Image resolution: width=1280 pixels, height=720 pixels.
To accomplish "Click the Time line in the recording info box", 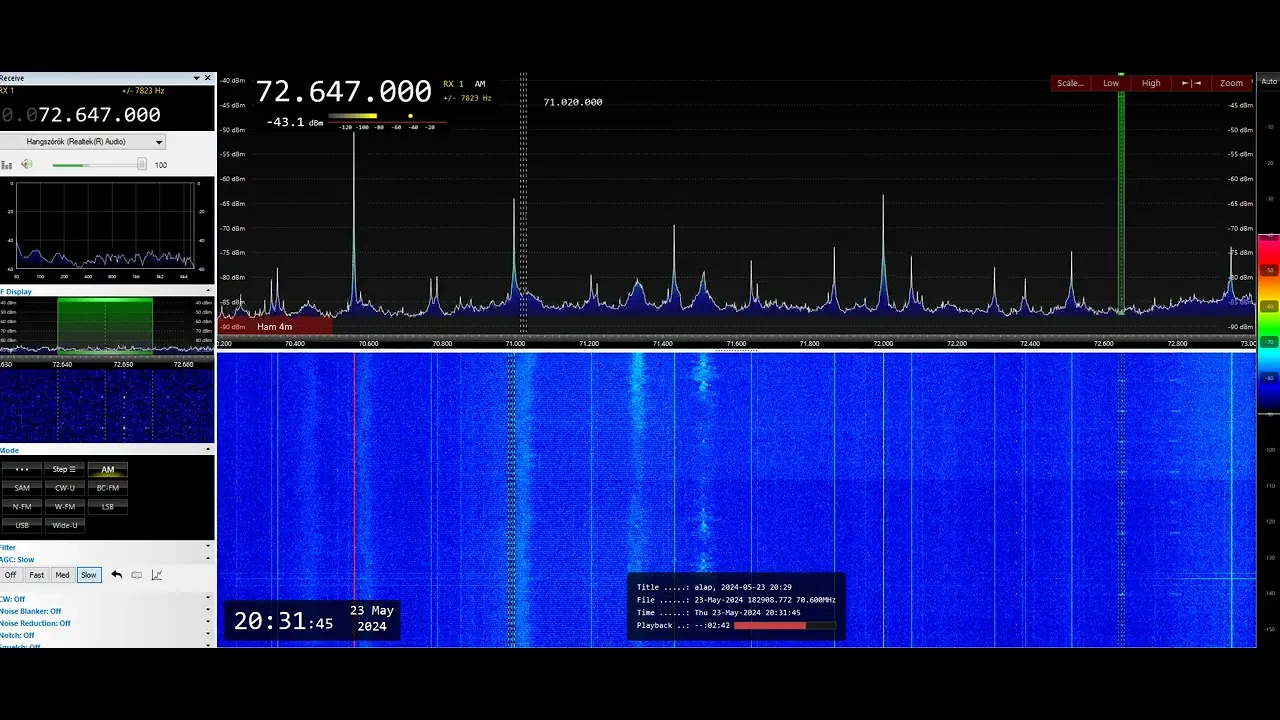I will pos(719,612).
